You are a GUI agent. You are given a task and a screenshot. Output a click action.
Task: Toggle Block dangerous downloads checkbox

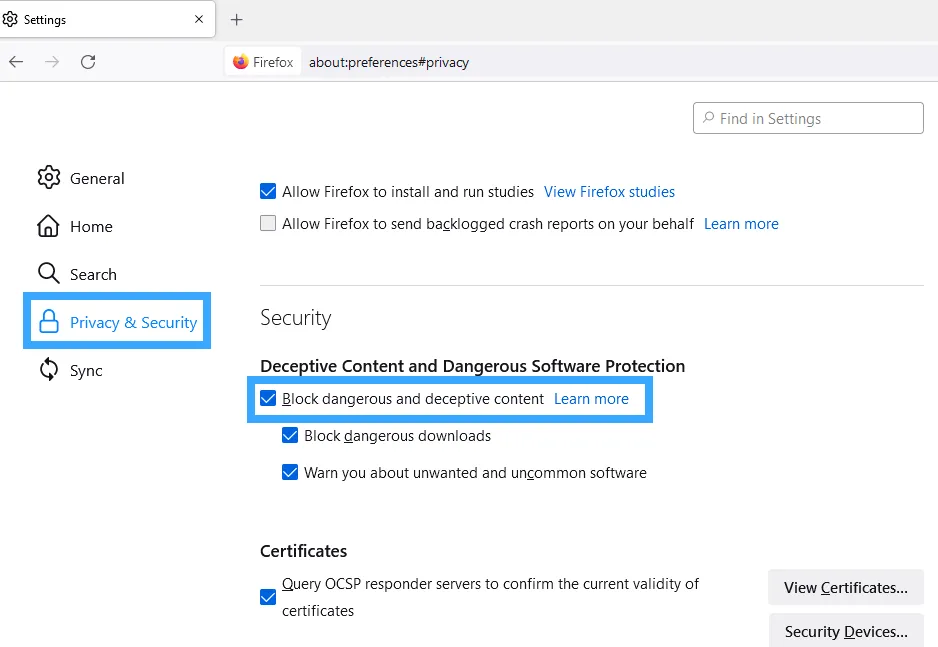tap(290, 436)
